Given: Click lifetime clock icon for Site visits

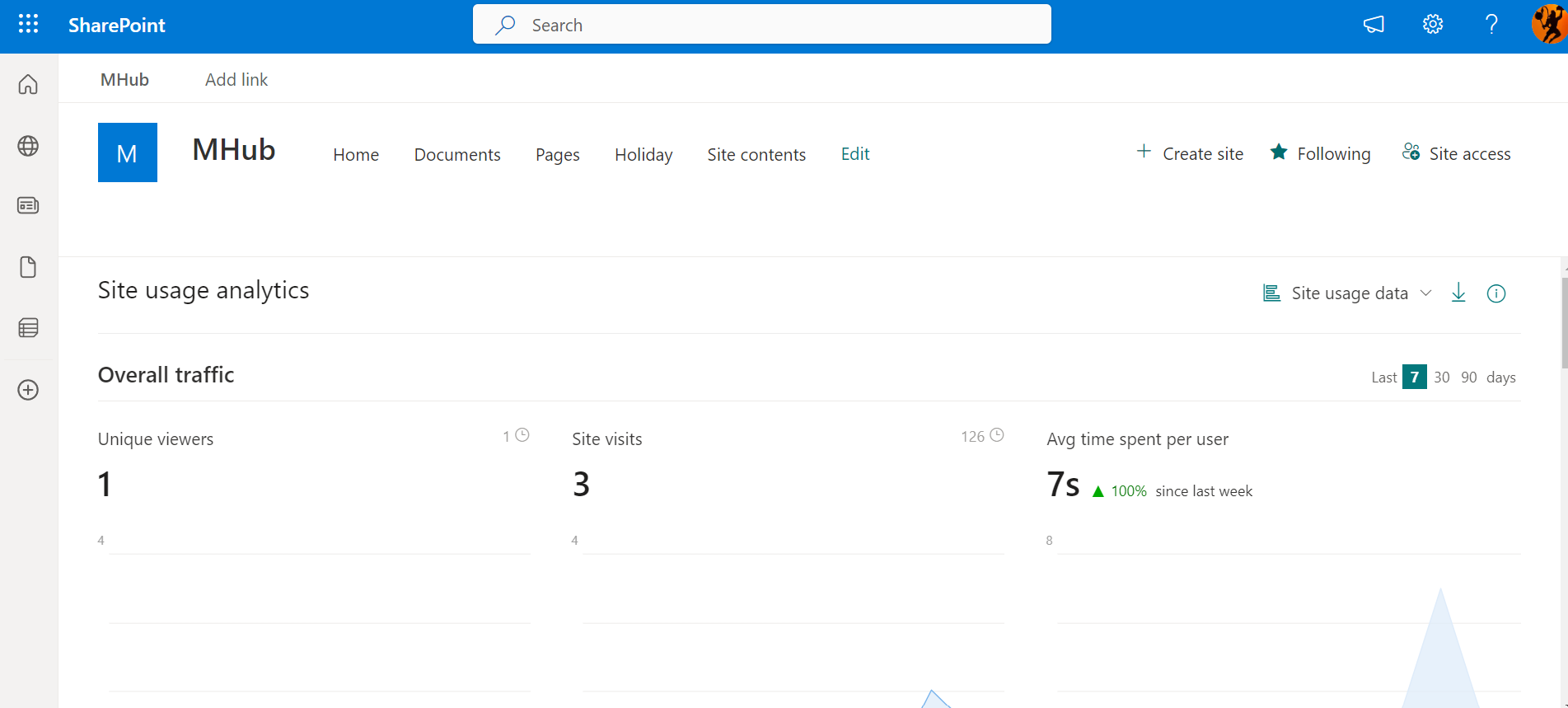Looking at the screenshot, I should [997, 435].
